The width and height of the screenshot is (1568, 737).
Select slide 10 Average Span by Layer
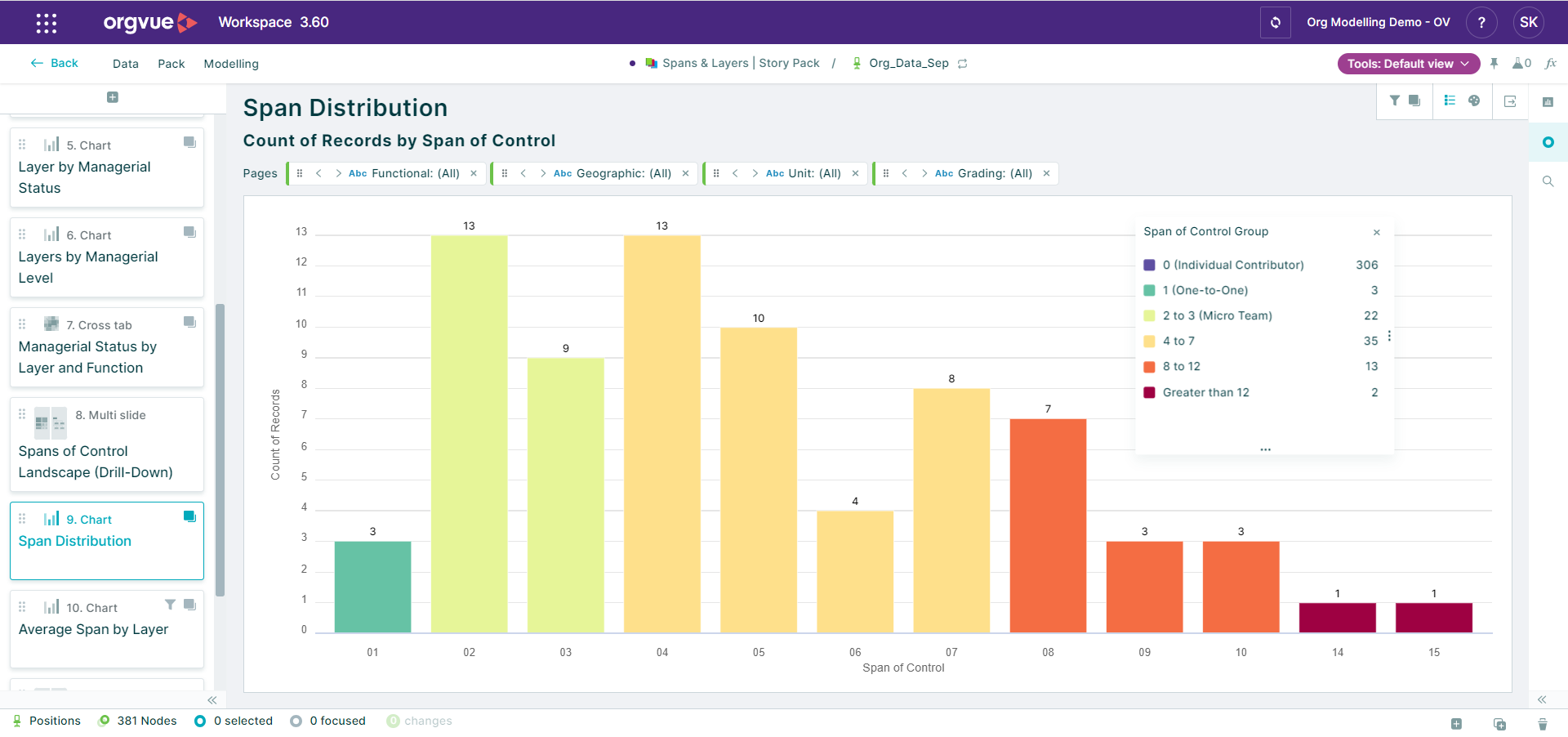[107, 629]
